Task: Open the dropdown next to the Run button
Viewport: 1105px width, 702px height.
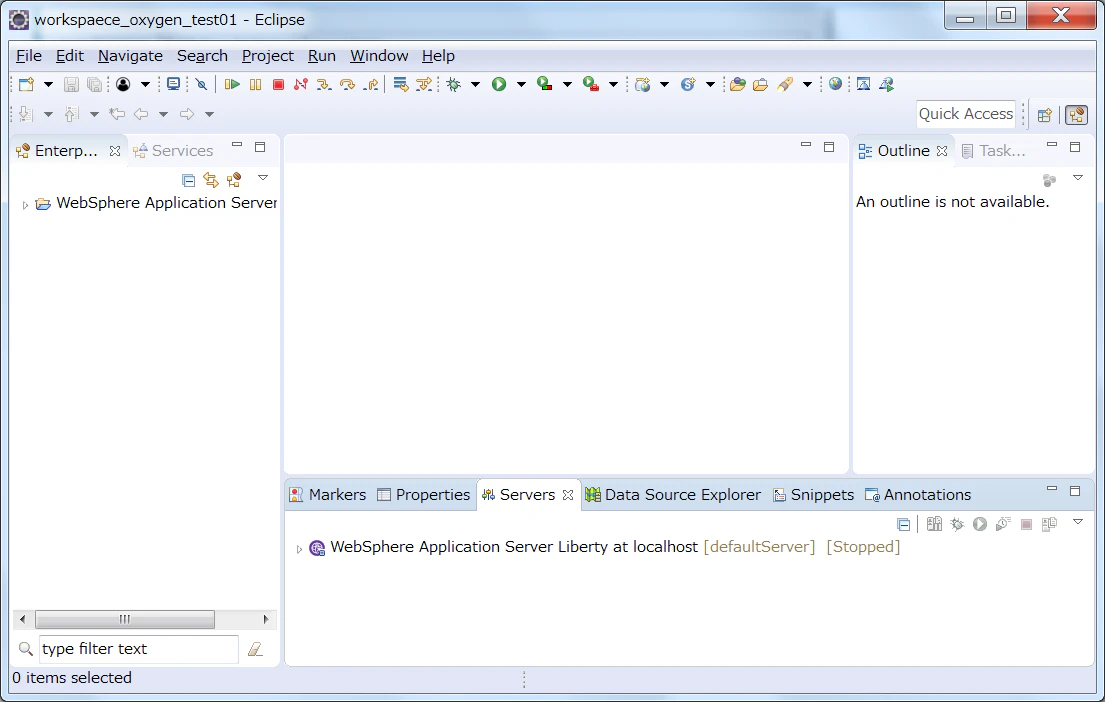Action: click(521, 85)
